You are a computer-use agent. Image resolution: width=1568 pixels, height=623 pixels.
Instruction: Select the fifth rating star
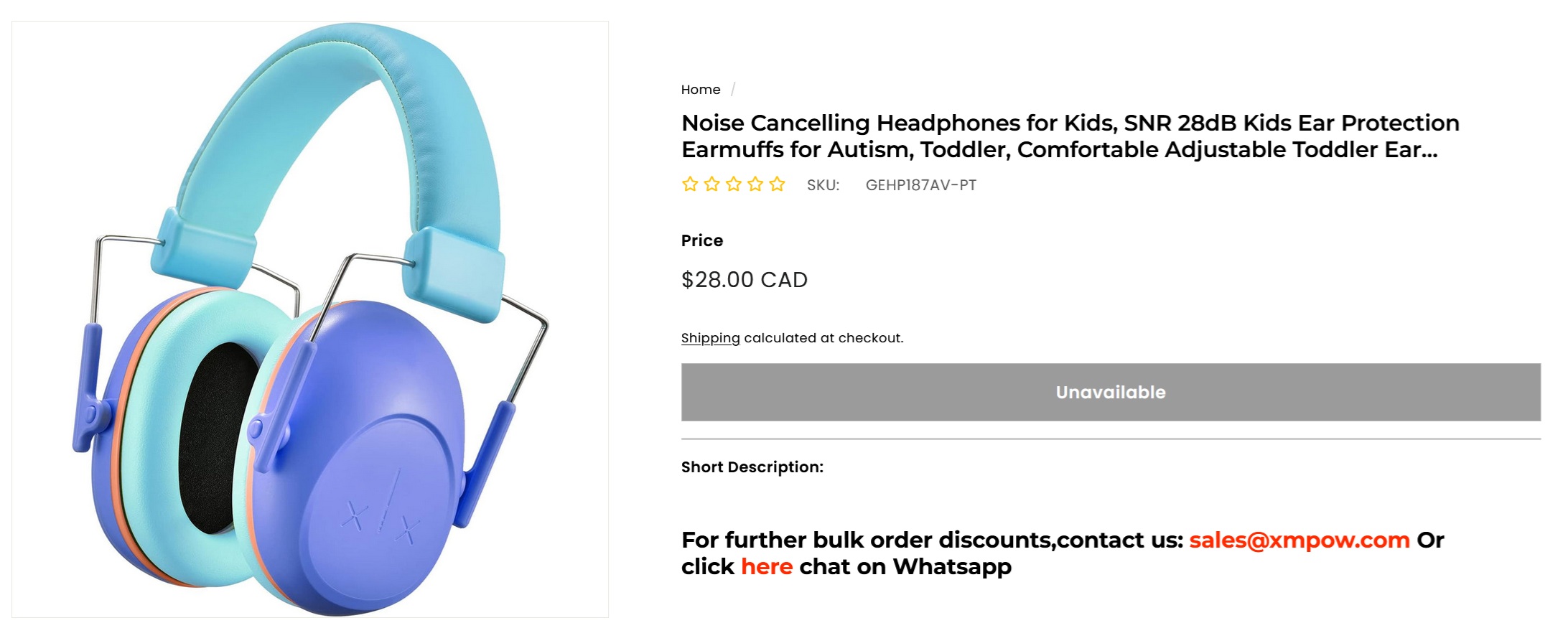[777, 184]
